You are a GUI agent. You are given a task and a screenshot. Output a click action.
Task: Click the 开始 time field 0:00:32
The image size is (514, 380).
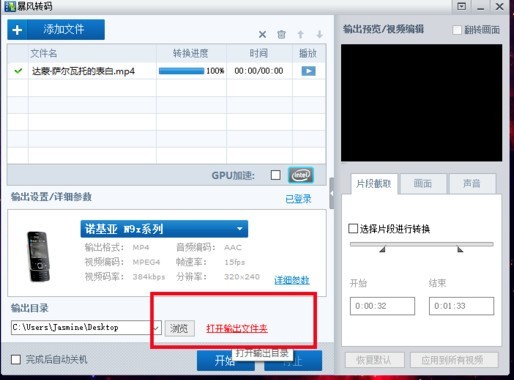(382, 306)
